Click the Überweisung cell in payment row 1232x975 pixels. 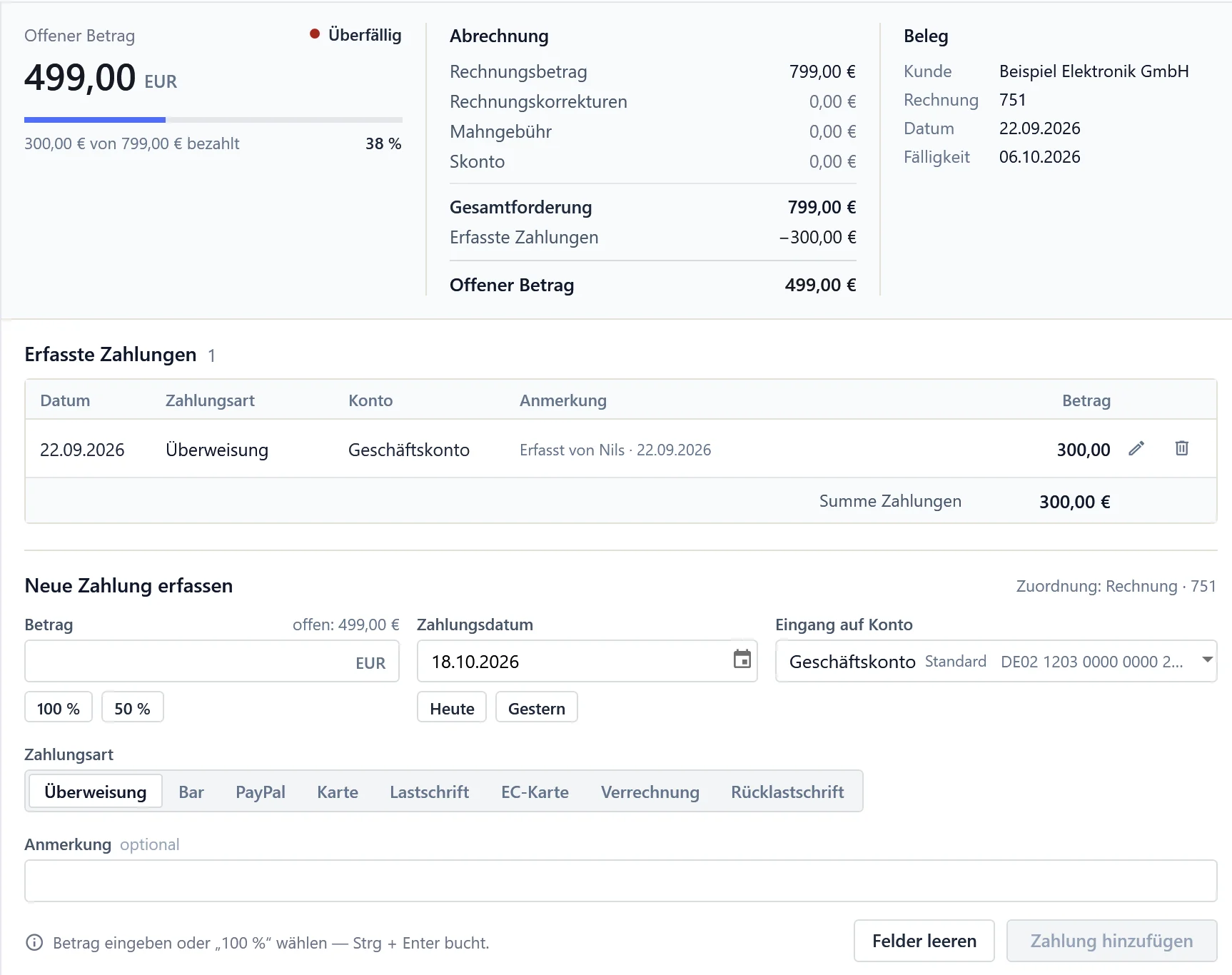click(217, 450)
